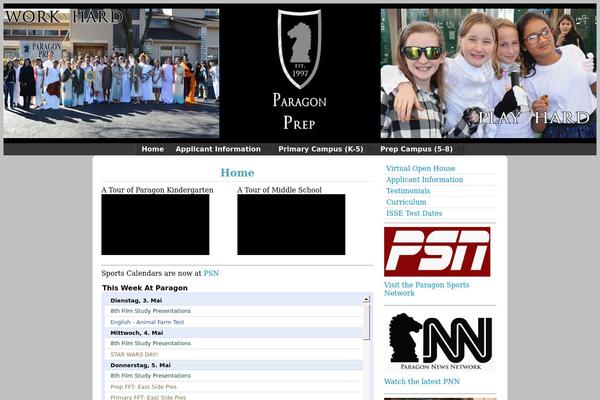Open English - Animal Farm Test event
This screenshot has width=600, height=400.
[147, 322]
